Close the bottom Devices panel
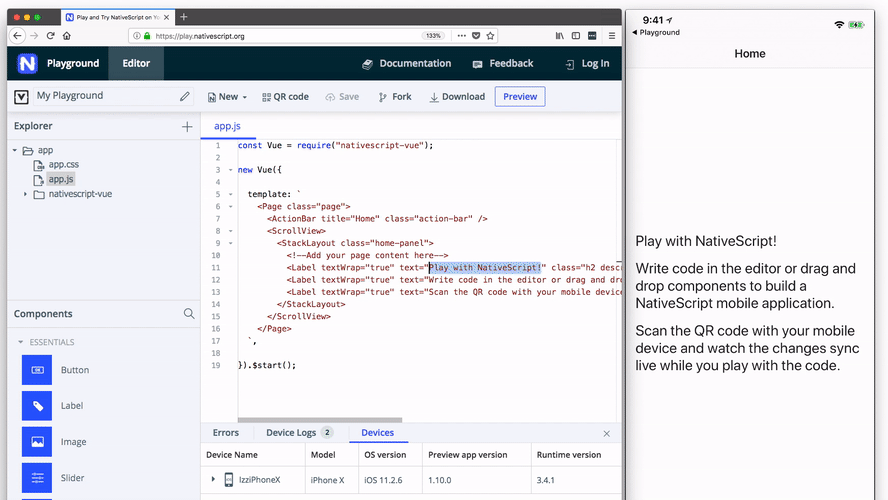This screenshot has height=500, width=888. pyautogui.click(x=606, y=434)
